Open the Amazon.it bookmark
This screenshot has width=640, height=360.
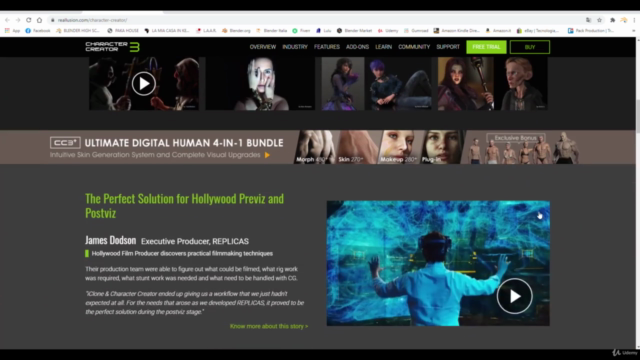498,31
